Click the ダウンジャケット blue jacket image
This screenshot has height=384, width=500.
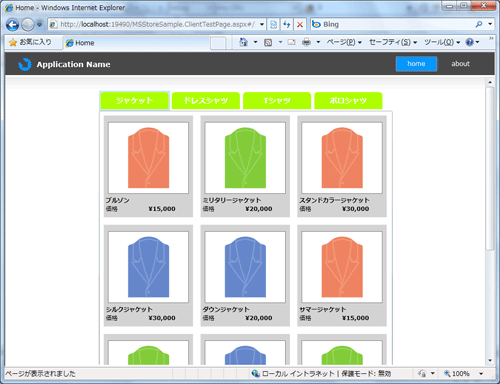pos(245,267)
